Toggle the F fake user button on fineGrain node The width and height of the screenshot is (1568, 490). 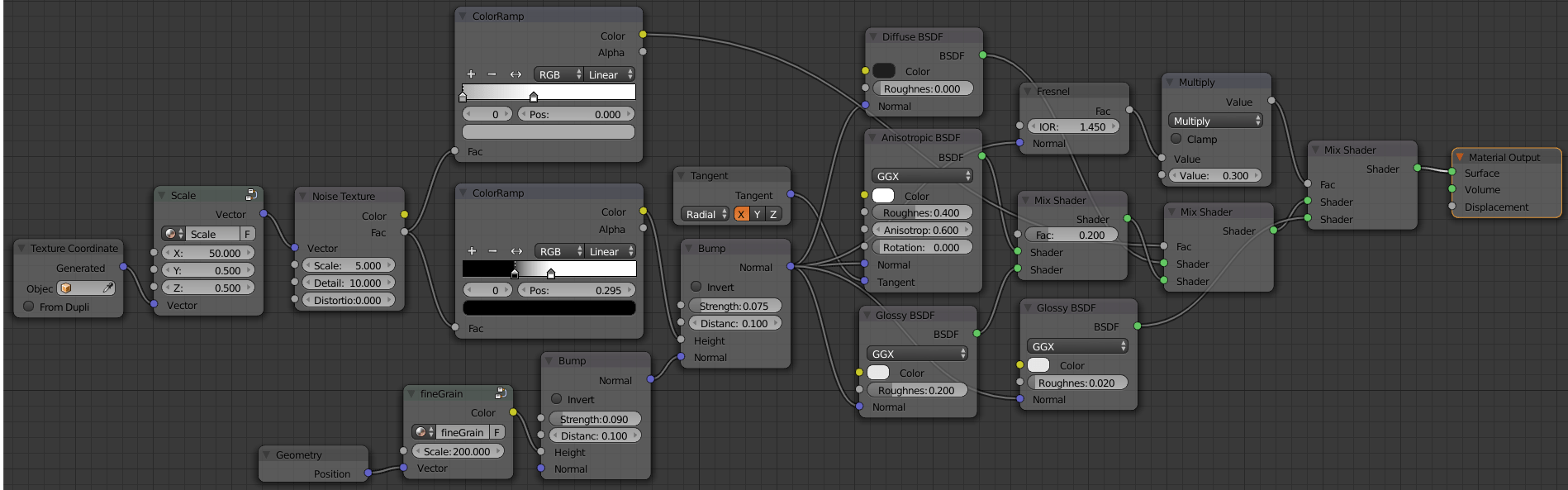(x=497, y=432)
